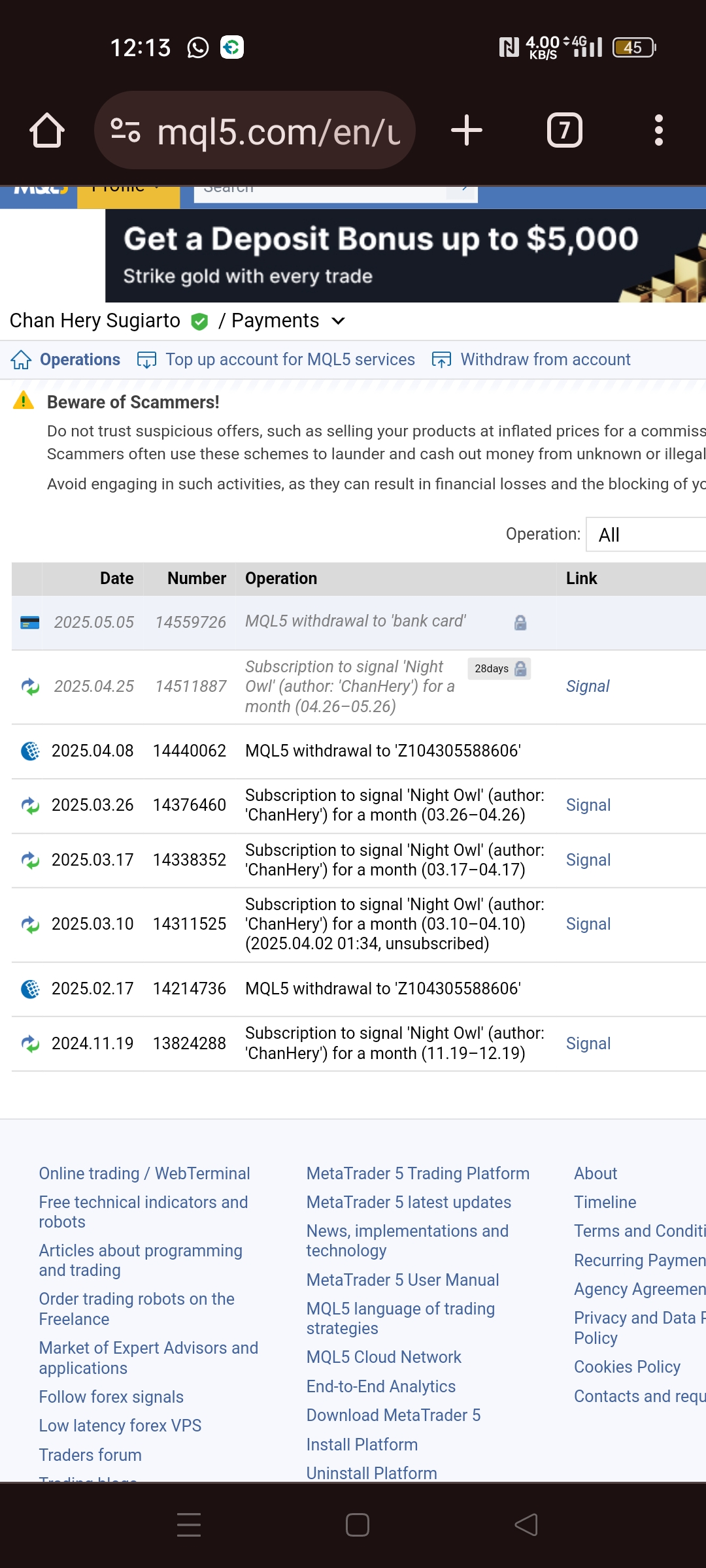Open a new tab with plus icon
Viewport: 706px width, 1568px height.
(467, 130)
